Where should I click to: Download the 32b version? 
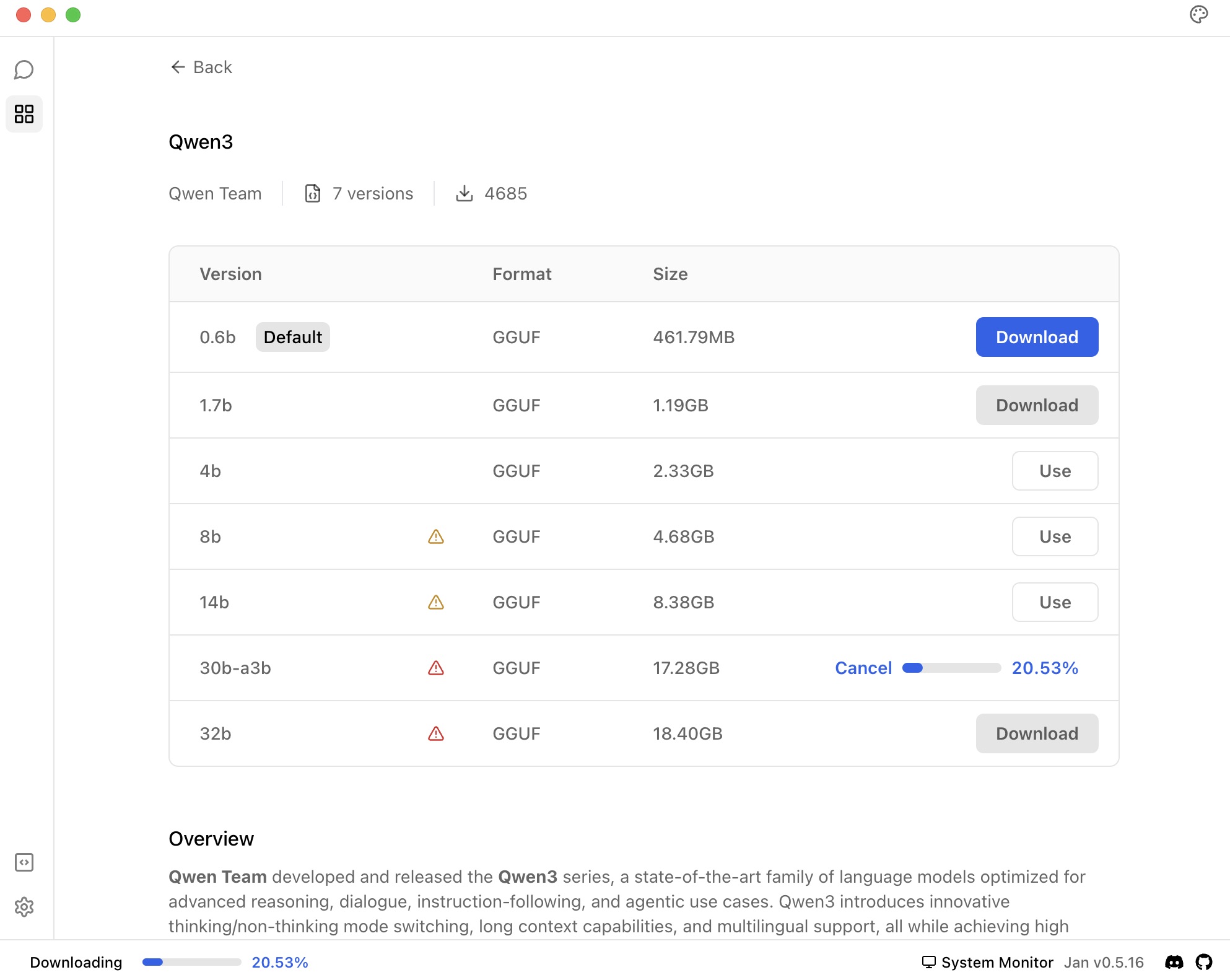pos(1036,733)
